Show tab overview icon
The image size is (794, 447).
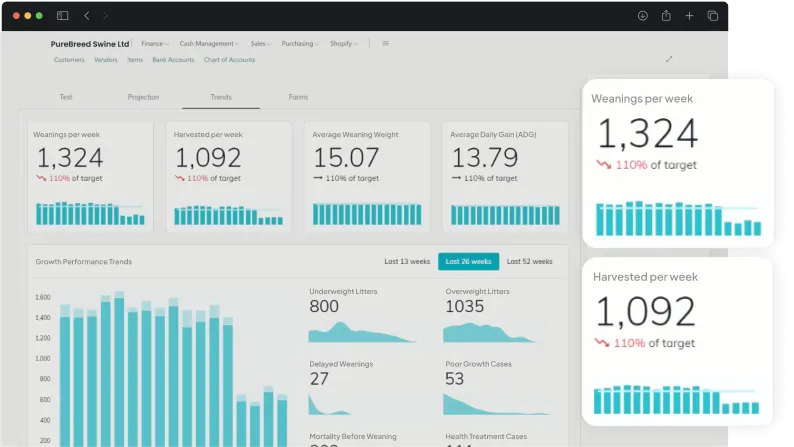coord(713,16)
